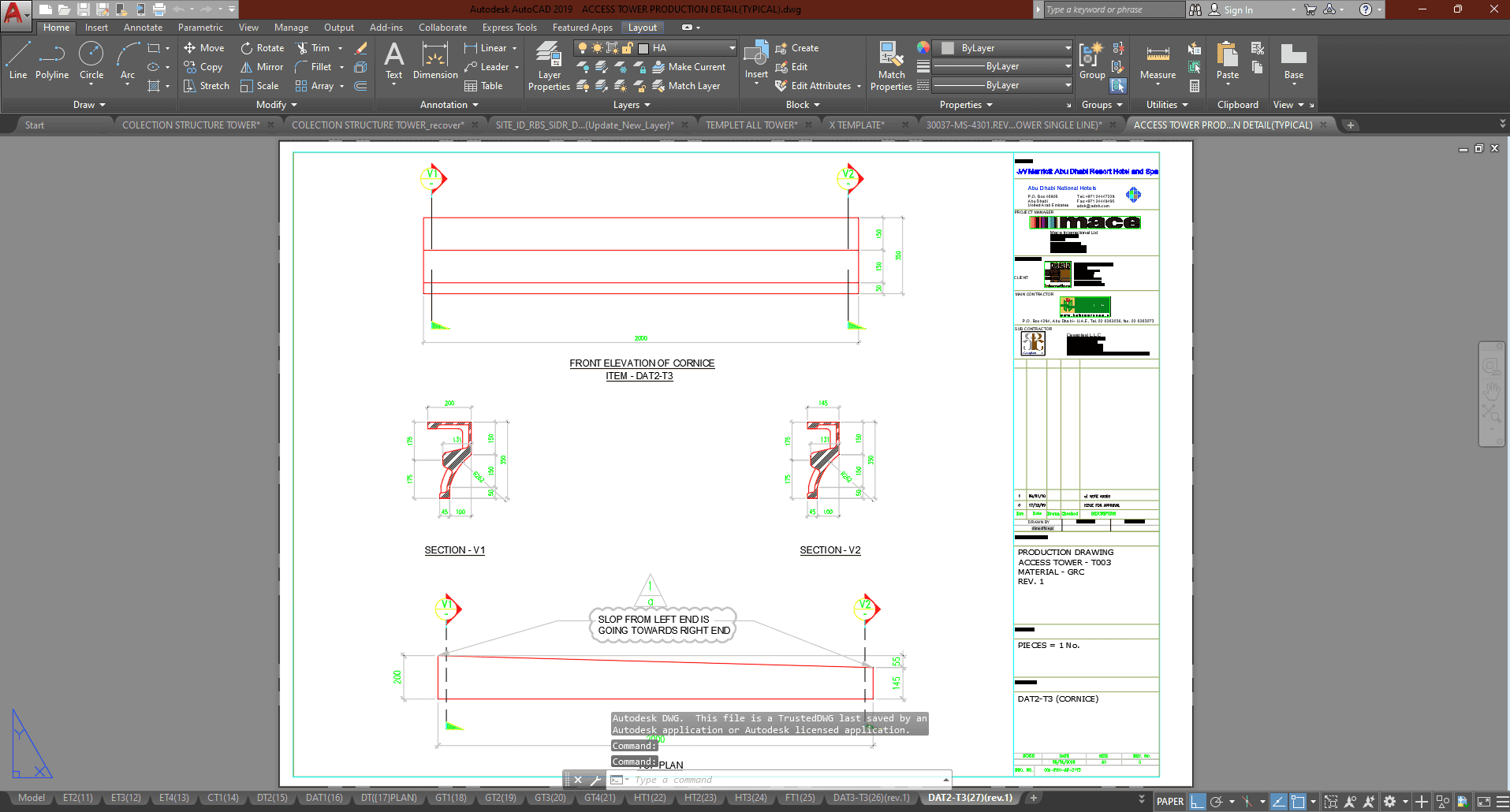Switch to the GT1(18) layout tab

pos(450,798)
